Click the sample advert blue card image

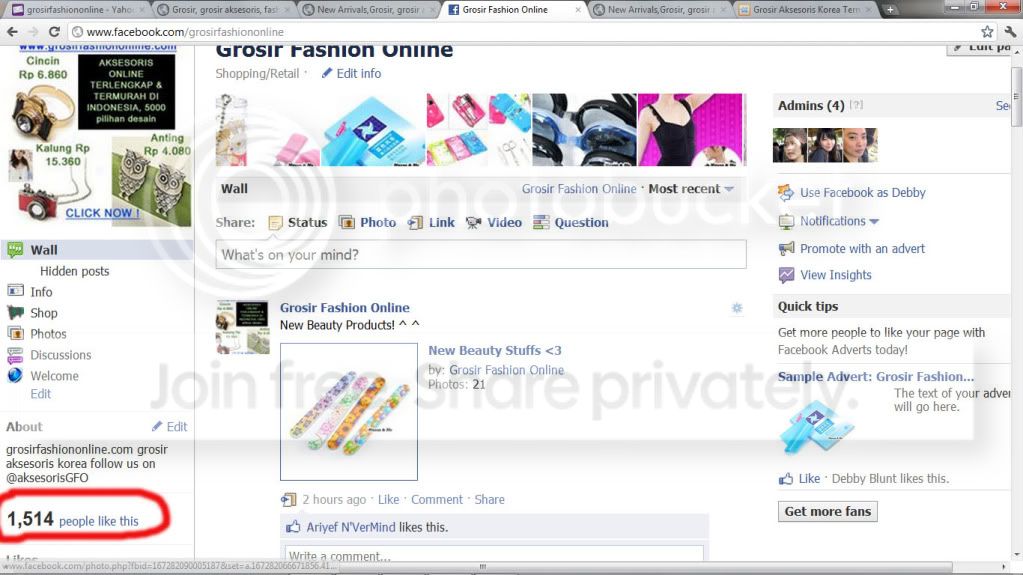tap(816, 425)
